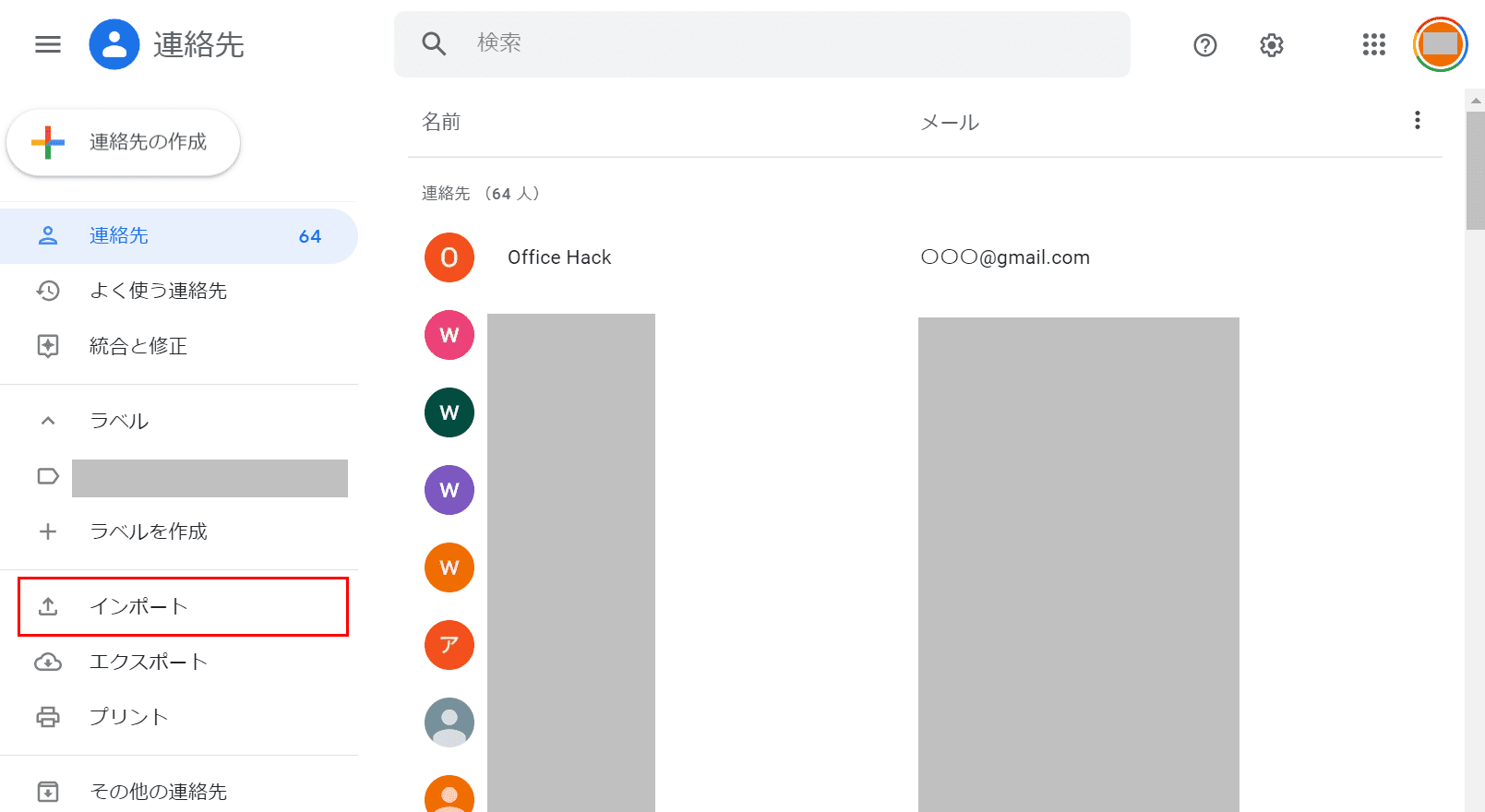Click the Office Hack contact avatar

click(x=449, y=257)
